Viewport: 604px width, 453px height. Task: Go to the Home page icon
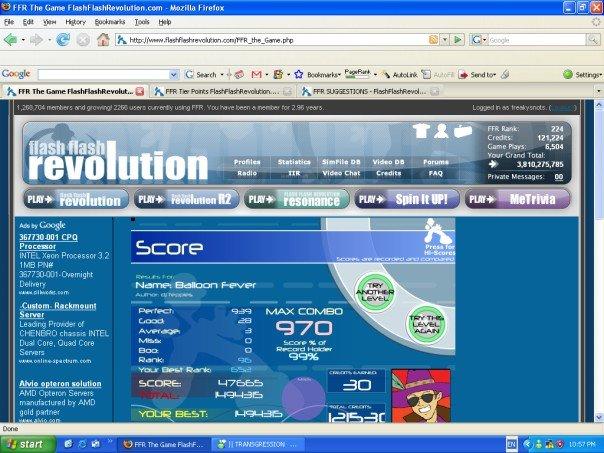tap(103, 40)
